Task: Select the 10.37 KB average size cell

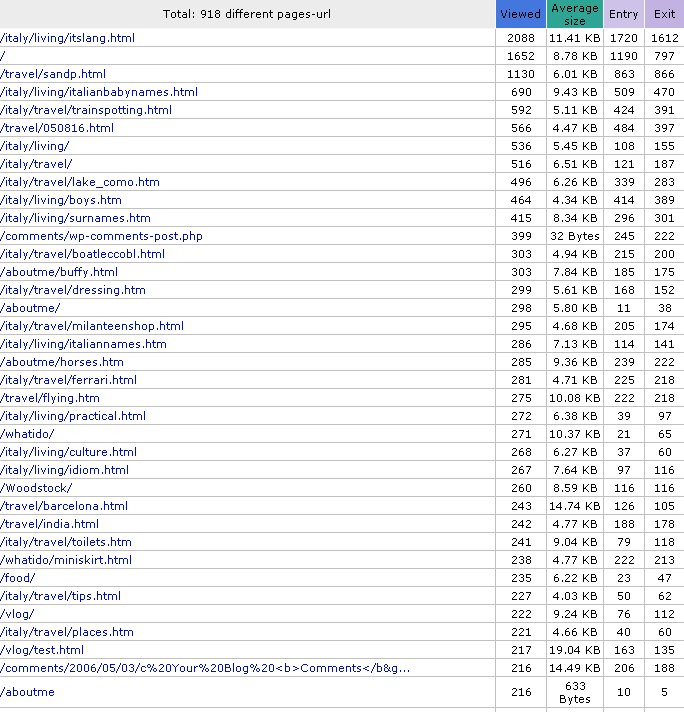Action: point(575,435)
